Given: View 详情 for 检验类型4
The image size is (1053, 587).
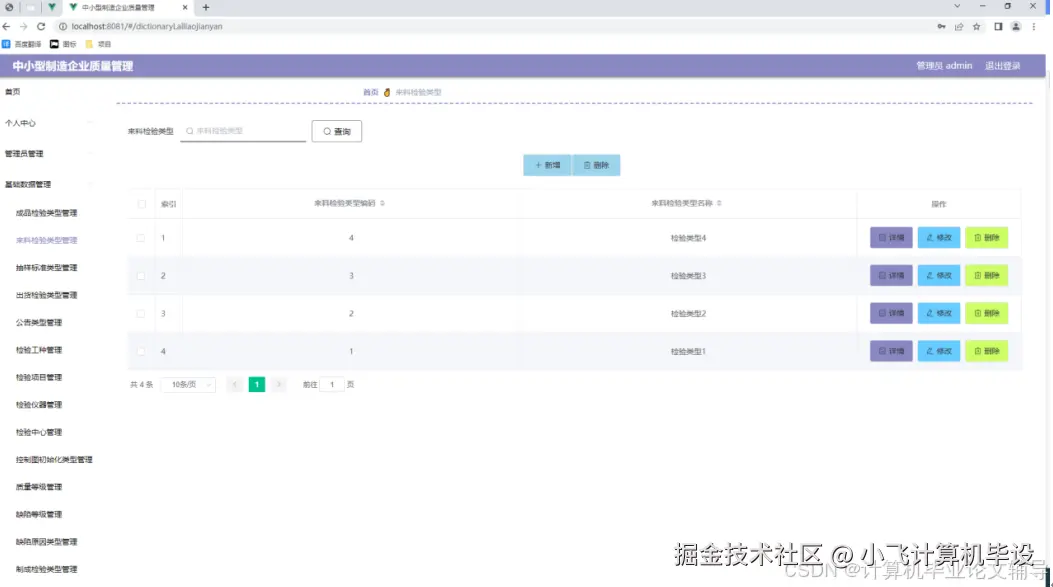Looking at the screenshot, I should point(891,238).
